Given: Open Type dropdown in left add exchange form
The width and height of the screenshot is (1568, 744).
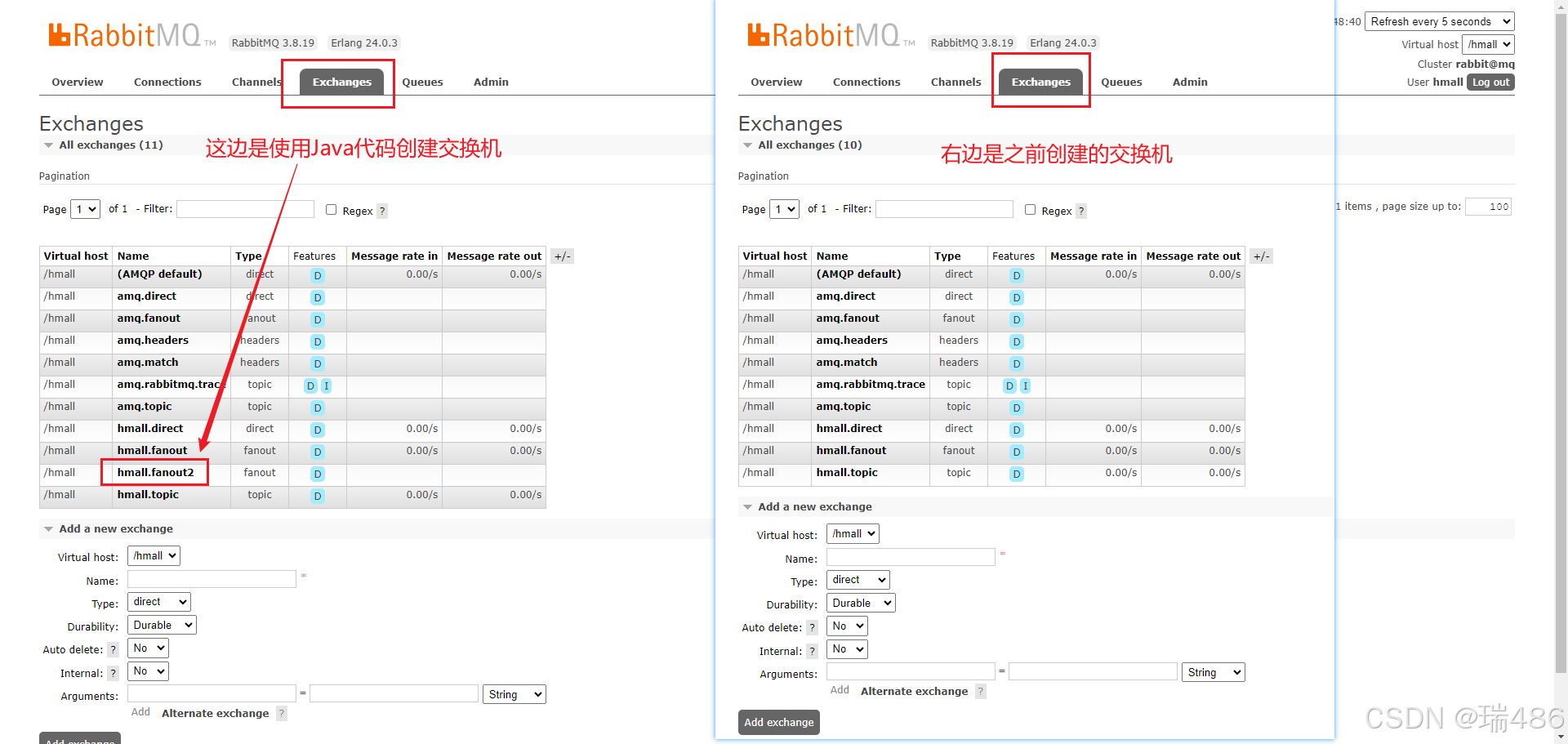Looking at the screenshot, I should click(x=159, y=602).
